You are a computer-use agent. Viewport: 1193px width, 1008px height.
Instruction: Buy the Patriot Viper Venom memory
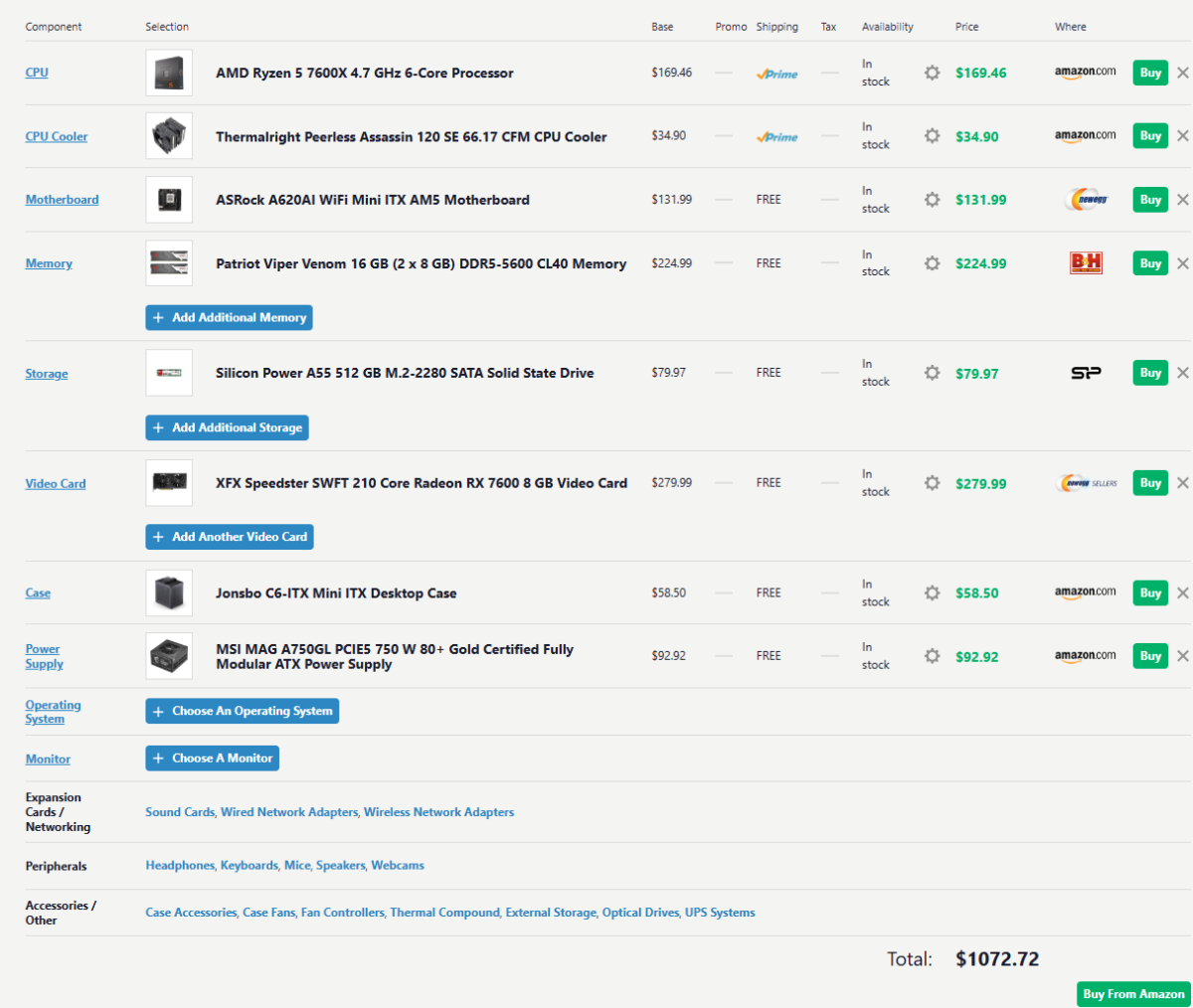(1150, 263)
